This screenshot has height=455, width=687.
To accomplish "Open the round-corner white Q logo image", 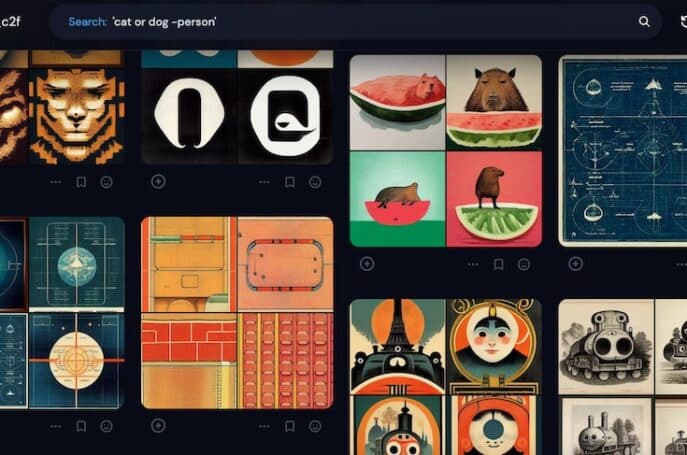I will tap(285, 117).
